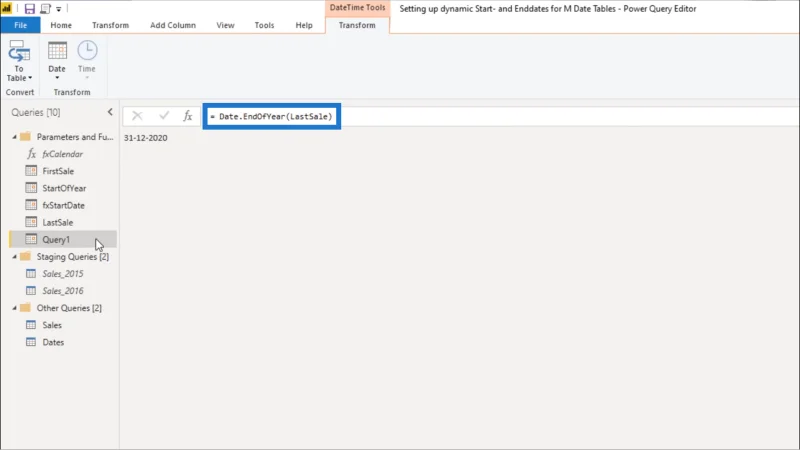This screenshot has width=800, height=450.
Task: Select the FirstSale query
Action: pos(58,171)
